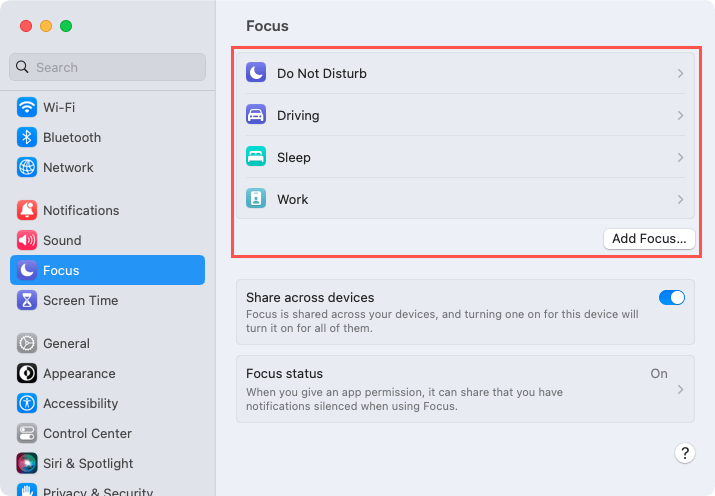Select the Focus item in sidebar
Screen dimensions: 715x496
coord(107,270)
